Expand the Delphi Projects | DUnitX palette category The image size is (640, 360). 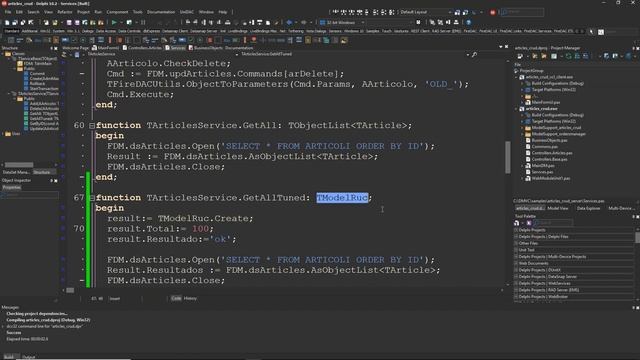tap(516, 270)
